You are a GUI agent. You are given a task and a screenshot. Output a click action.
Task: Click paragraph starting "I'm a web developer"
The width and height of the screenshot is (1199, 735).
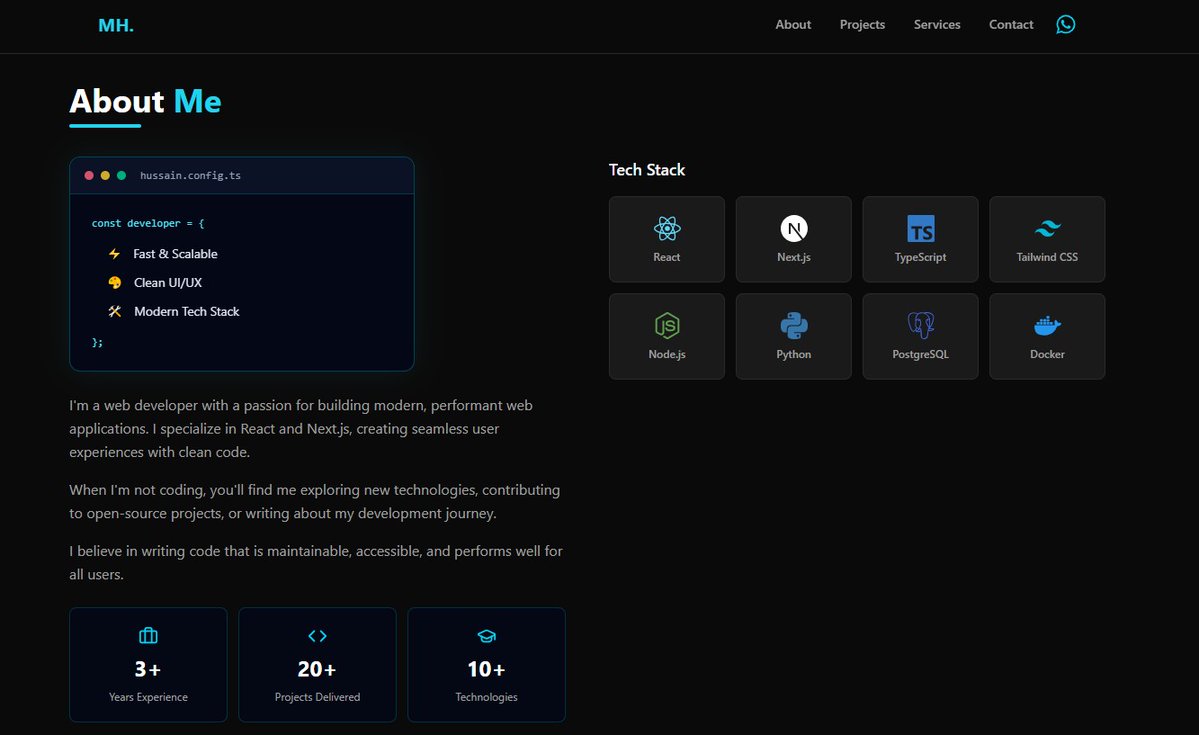[301, 428]
